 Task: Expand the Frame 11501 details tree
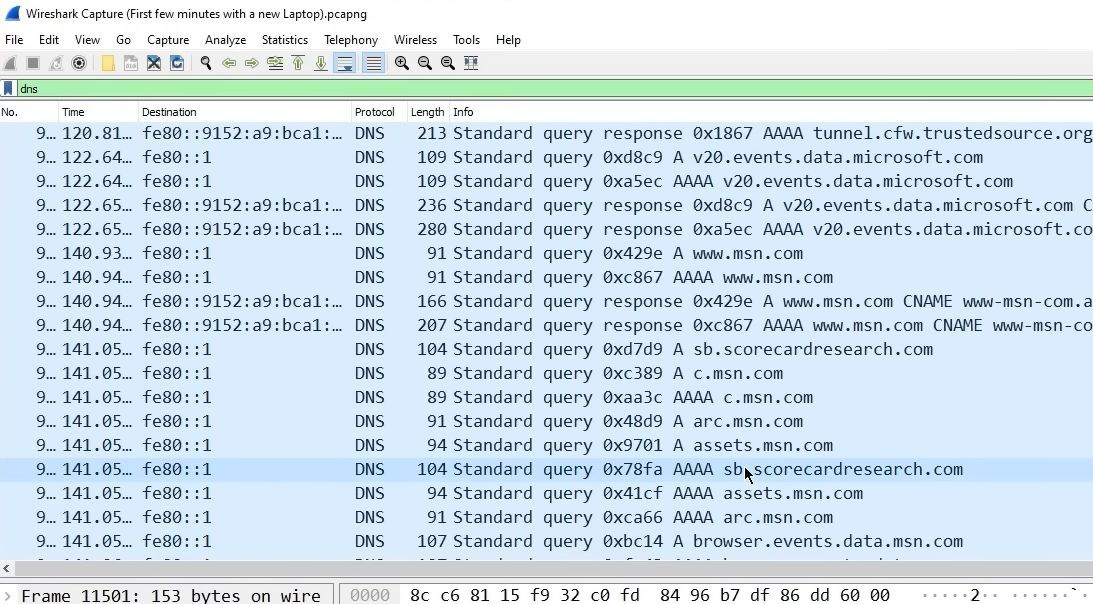click(x=8, y=596)
